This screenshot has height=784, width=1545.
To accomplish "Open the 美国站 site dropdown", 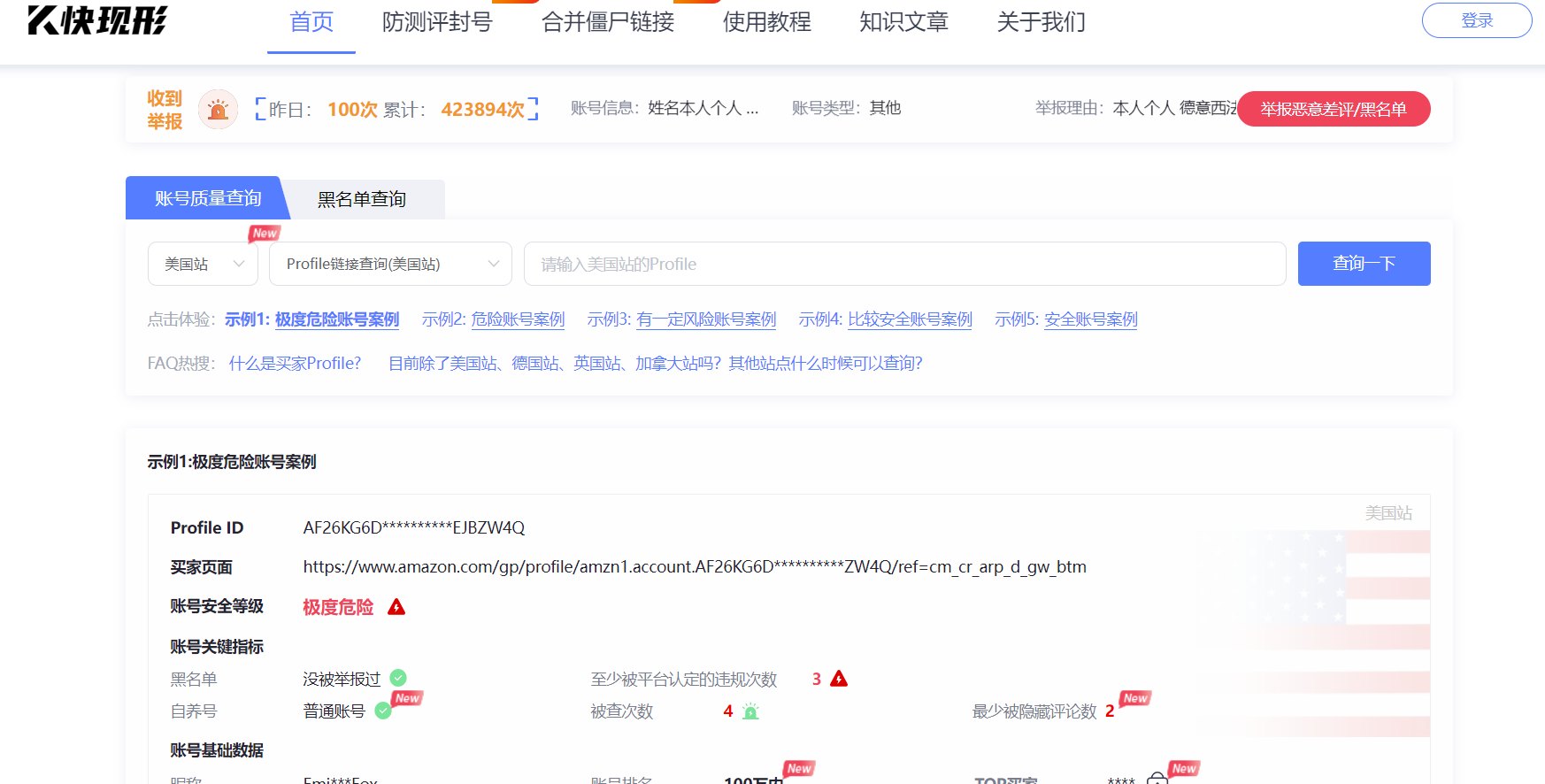I will (203, 264).
